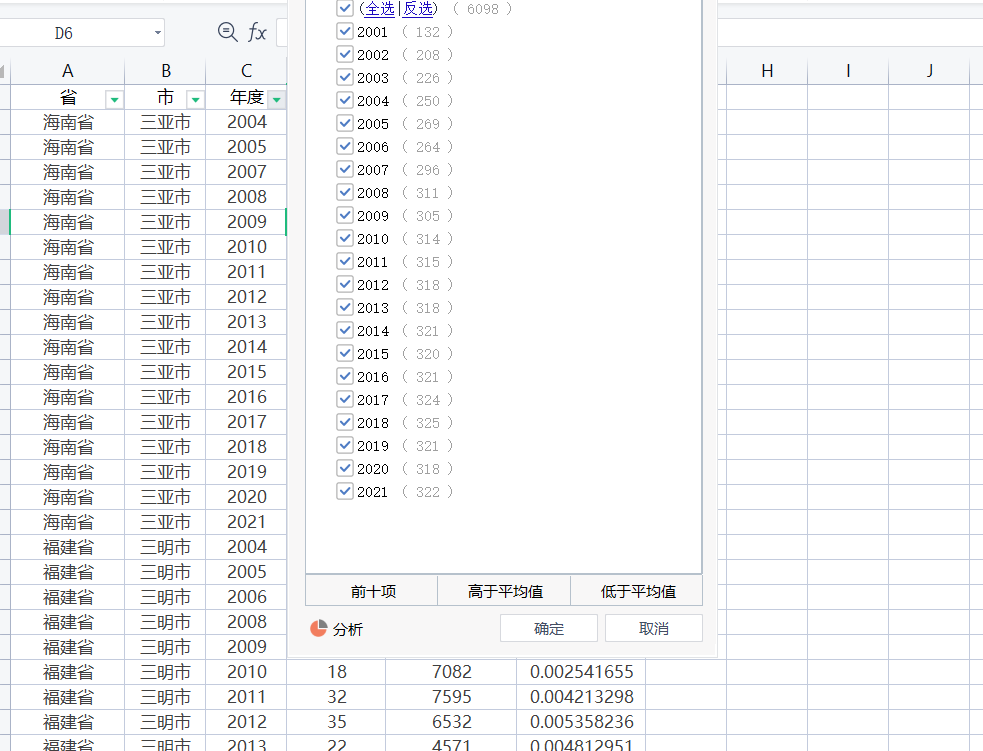Image resolution: width=983 pixels, height=751 pixels.
Task: Open the fx insert function button
Action: pyautogui.click(x=257, y=32)
